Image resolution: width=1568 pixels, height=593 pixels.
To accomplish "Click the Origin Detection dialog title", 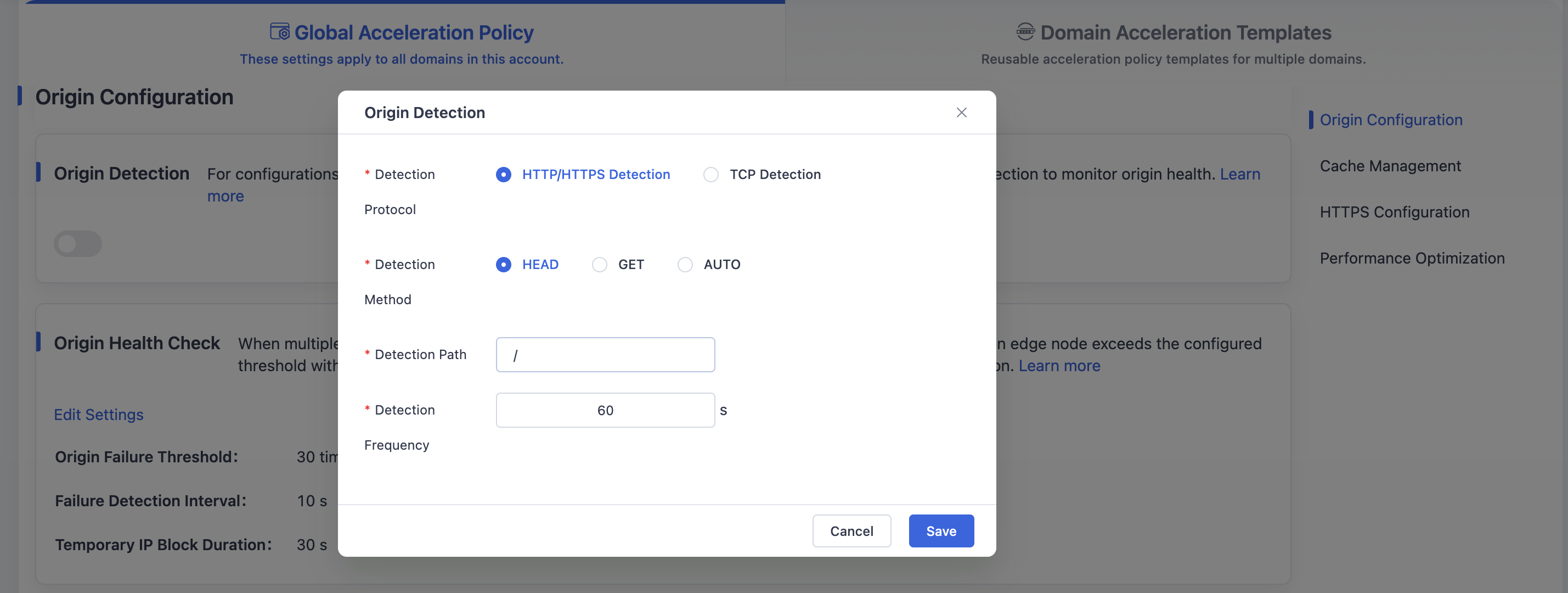I will [x=424, y=113].
